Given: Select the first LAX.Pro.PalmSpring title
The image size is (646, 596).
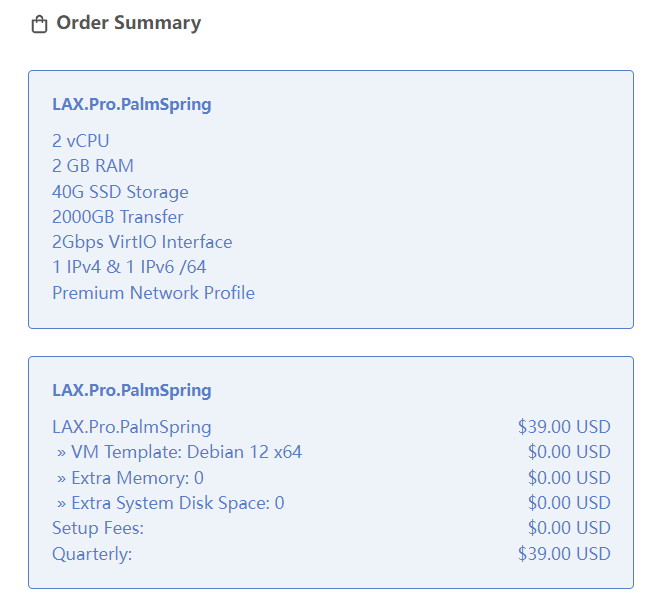Looking at the screenshot, I should (x=132, y=104).
